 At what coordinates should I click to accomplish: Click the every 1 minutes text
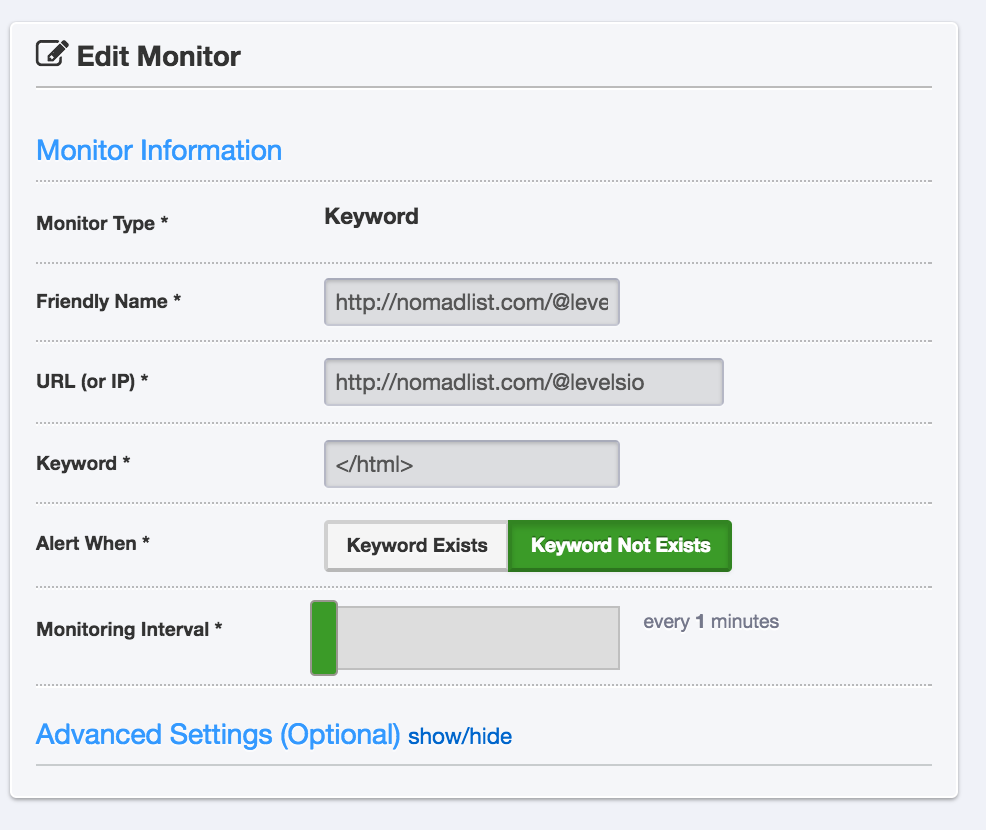[x=711, y=621]
